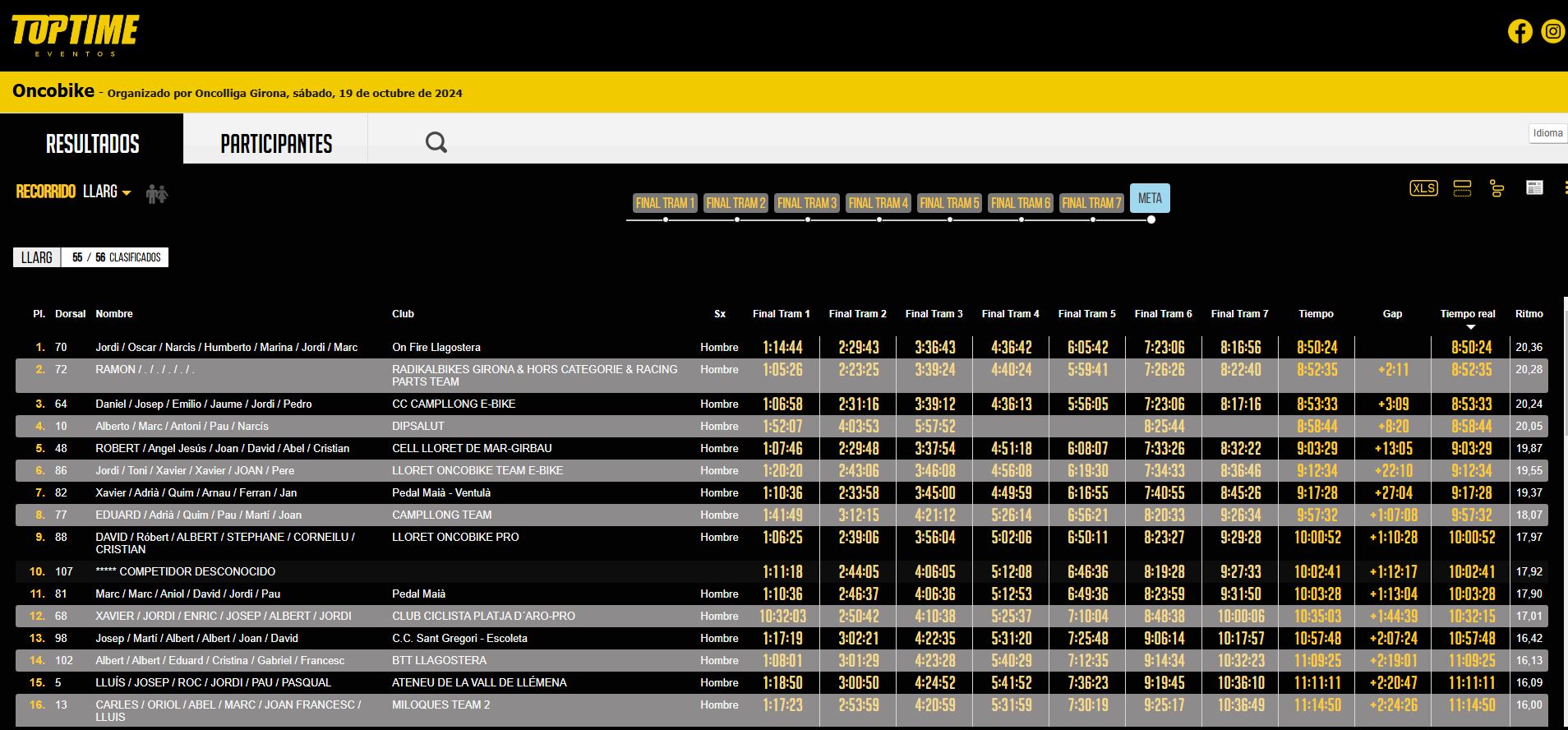Click the +2:11 gap value
1568x730 pixels.
(1393, 370)
